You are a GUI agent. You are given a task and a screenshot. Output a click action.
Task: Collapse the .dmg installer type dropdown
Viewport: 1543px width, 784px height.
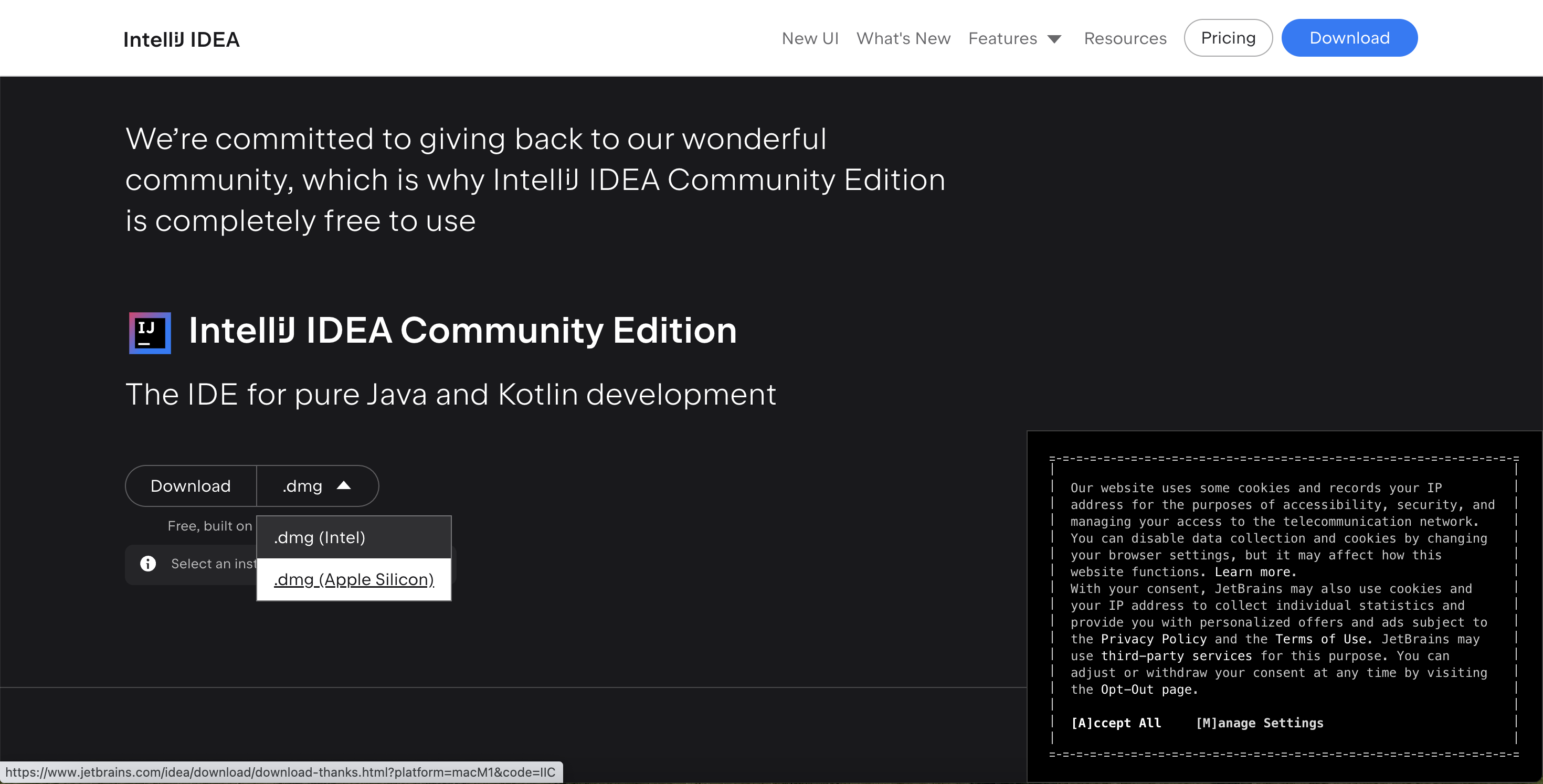point(318,486)
